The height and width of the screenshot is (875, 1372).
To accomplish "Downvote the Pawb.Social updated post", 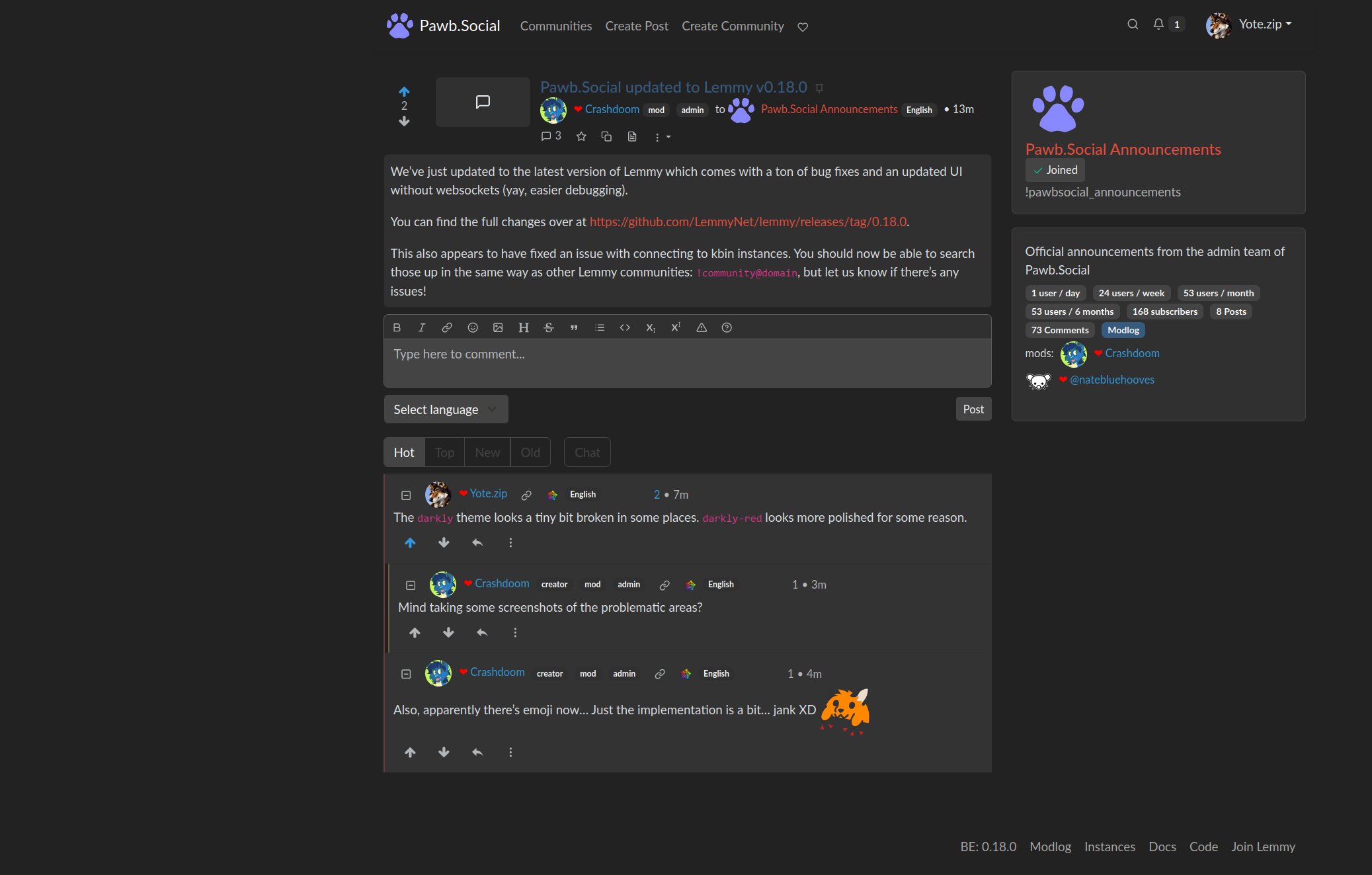I will pos(404,121).
